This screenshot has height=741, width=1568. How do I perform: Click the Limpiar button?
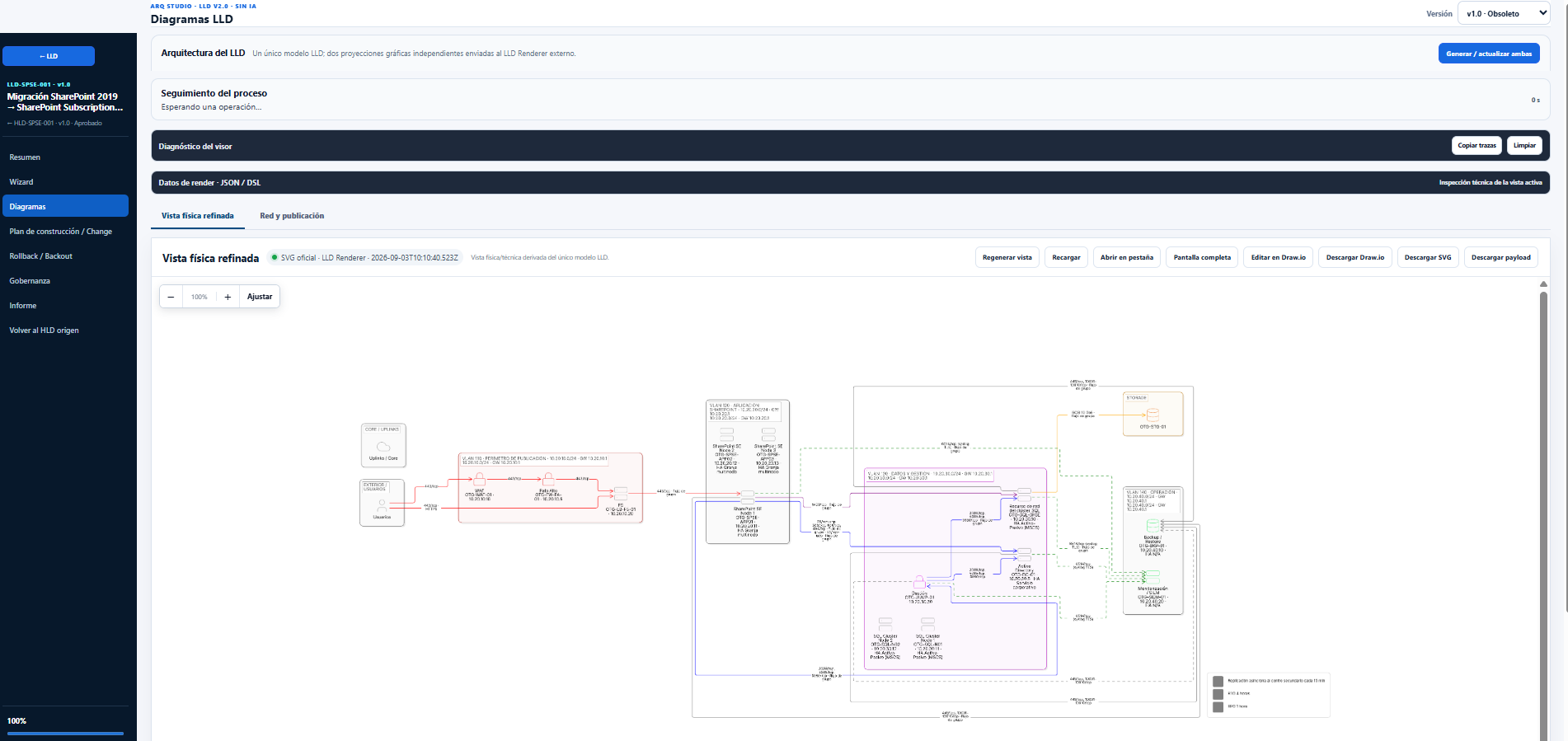click(x=1524, y=146)
